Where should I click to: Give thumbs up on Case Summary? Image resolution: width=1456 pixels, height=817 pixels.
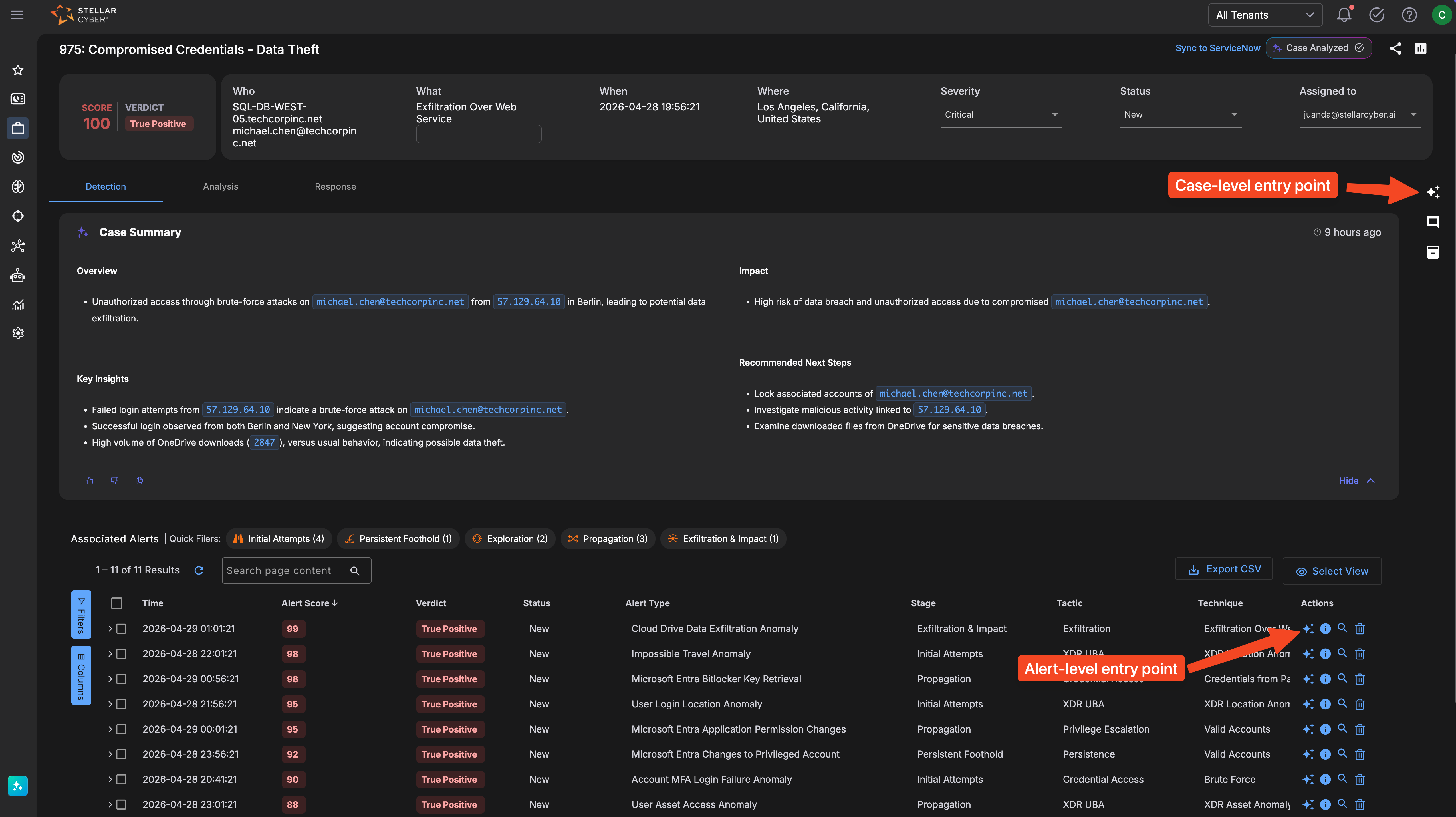[x=89, y=481]
